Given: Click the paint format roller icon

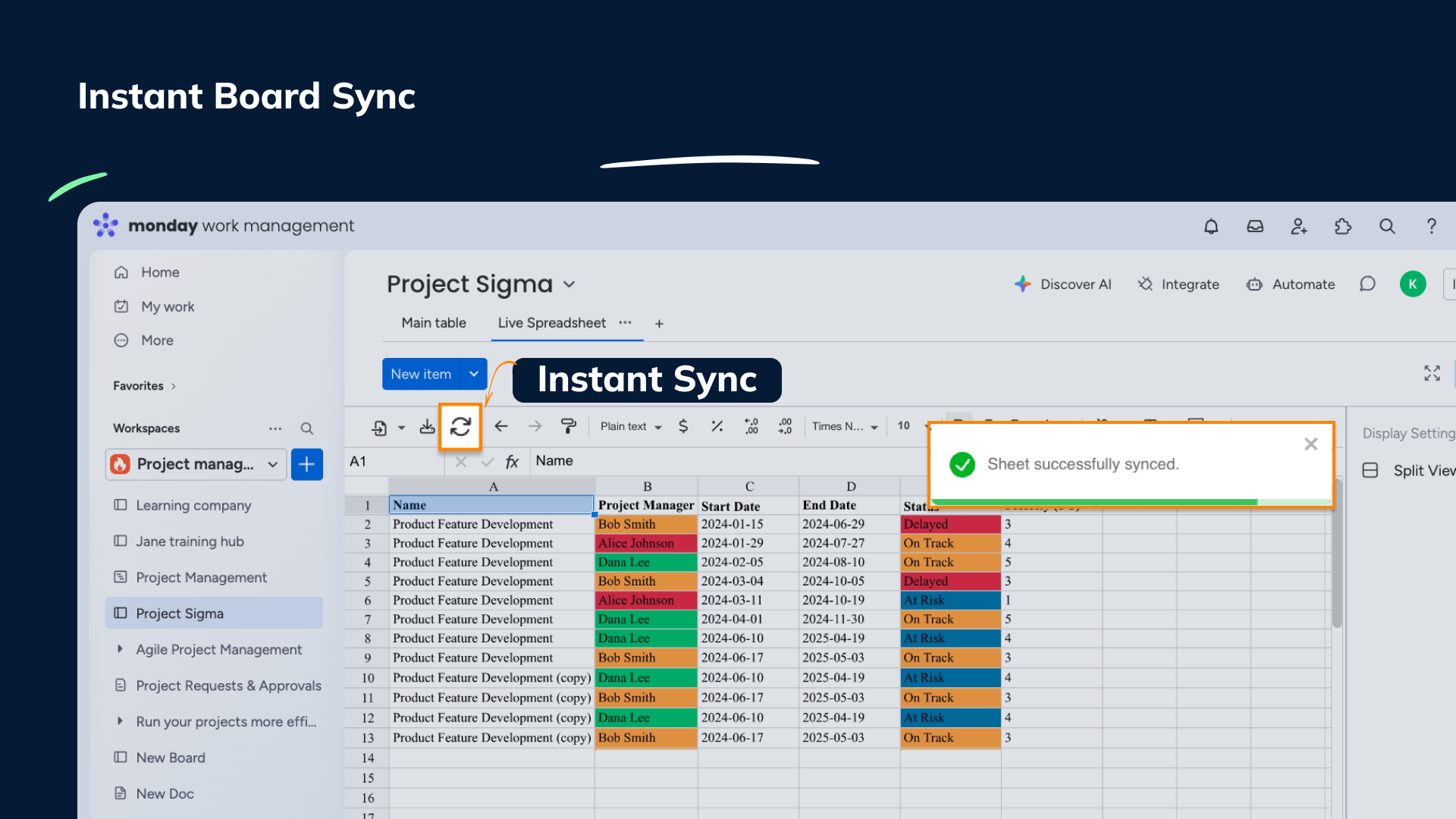Looking at the screenshot, I should click(x=568, y=426).
